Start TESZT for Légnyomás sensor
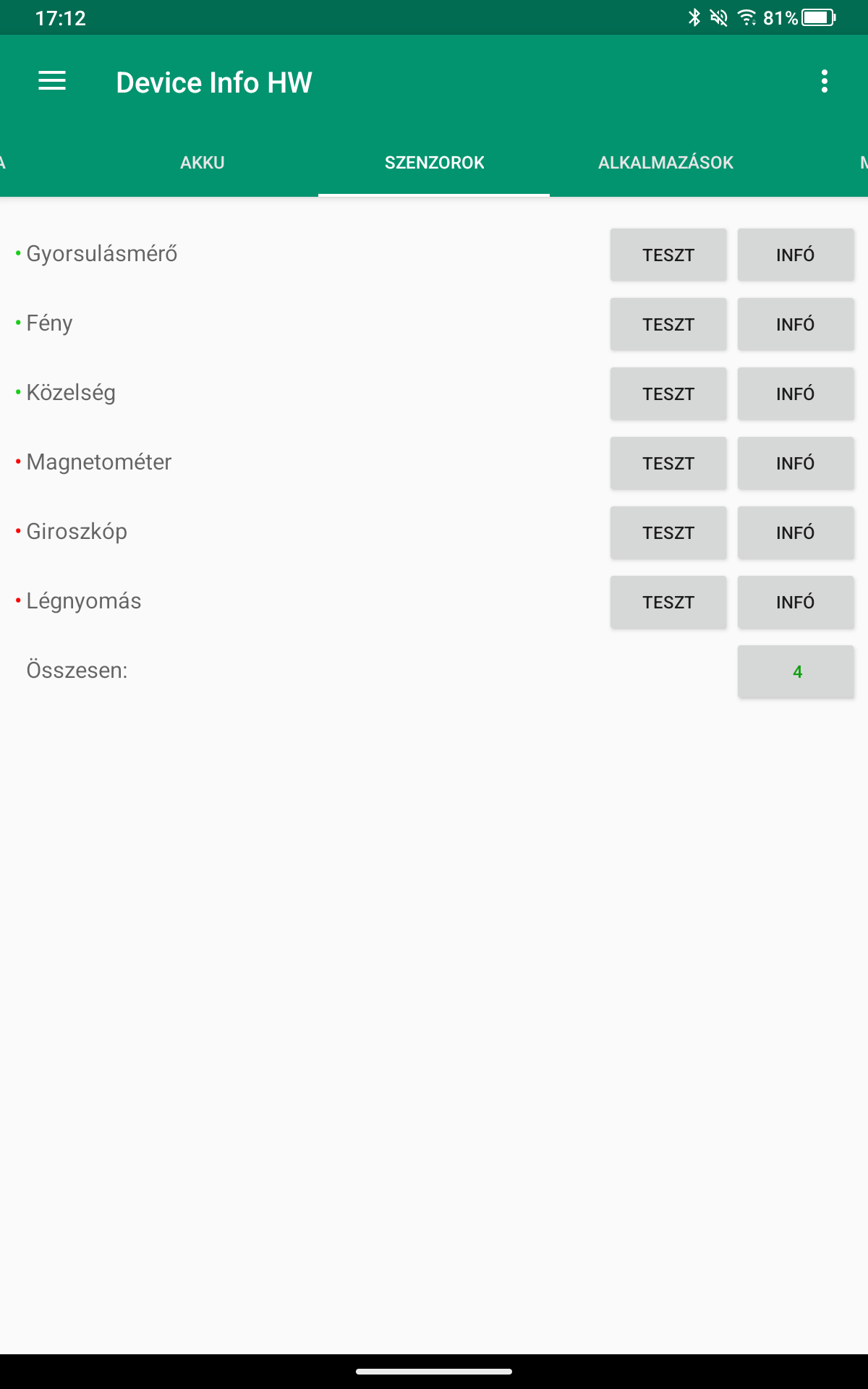The width and height of the screenshot is (868, 1389). point(668,602)
